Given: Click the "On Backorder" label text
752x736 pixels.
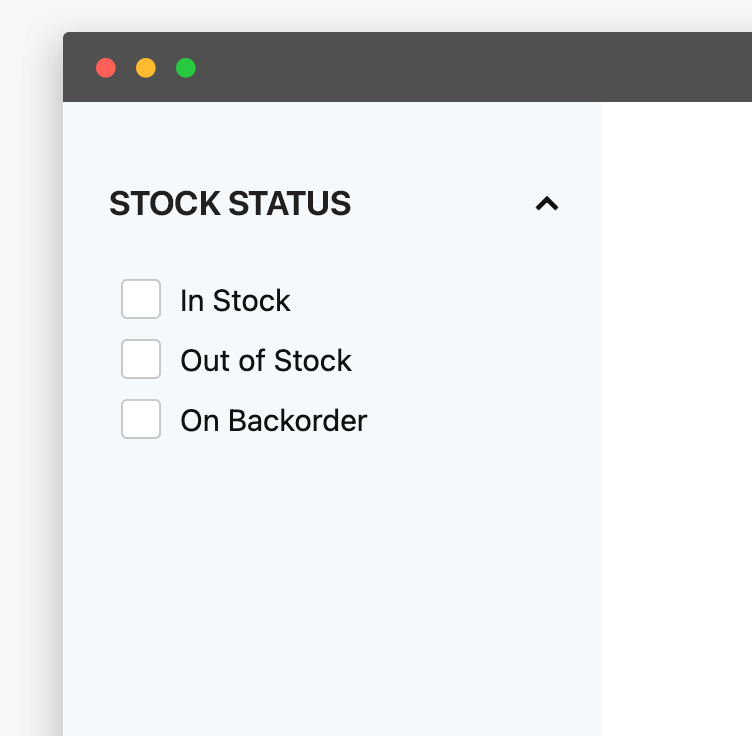Looking at the screenshot, I should pos(274,421).
